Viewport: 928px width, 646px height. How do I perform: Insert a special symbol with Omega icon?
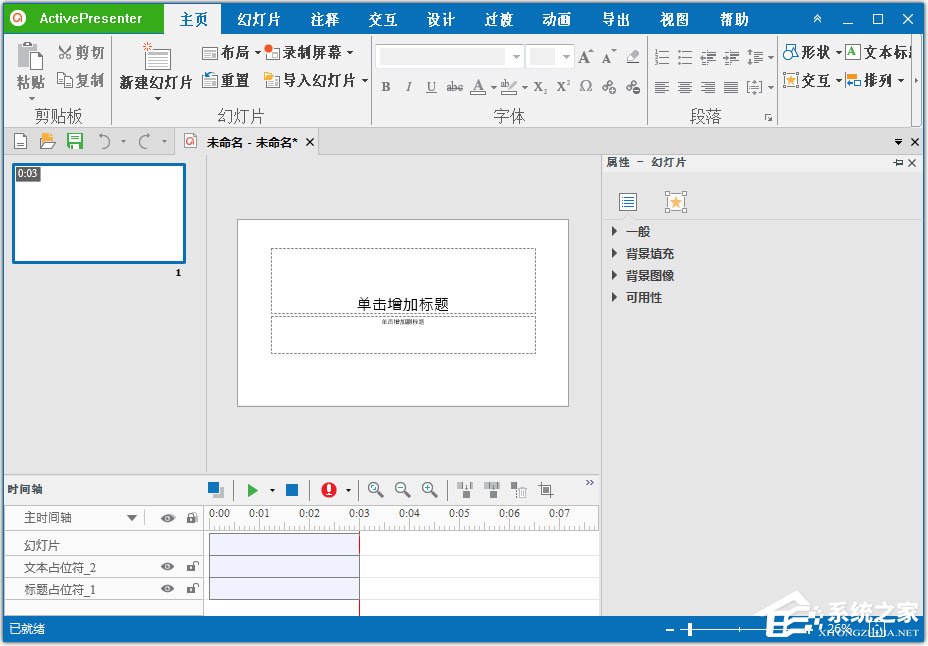586,87
